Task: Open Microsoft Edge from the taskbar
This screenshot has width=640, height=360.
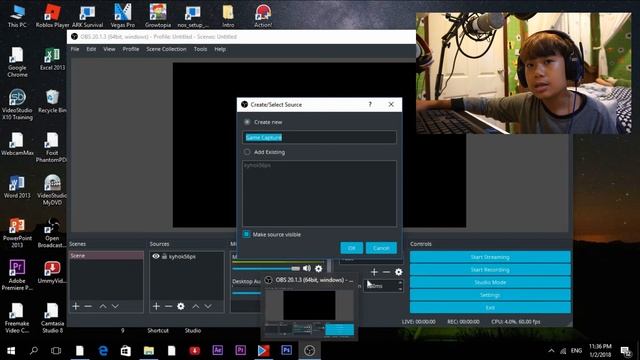Action: [103, 351]
